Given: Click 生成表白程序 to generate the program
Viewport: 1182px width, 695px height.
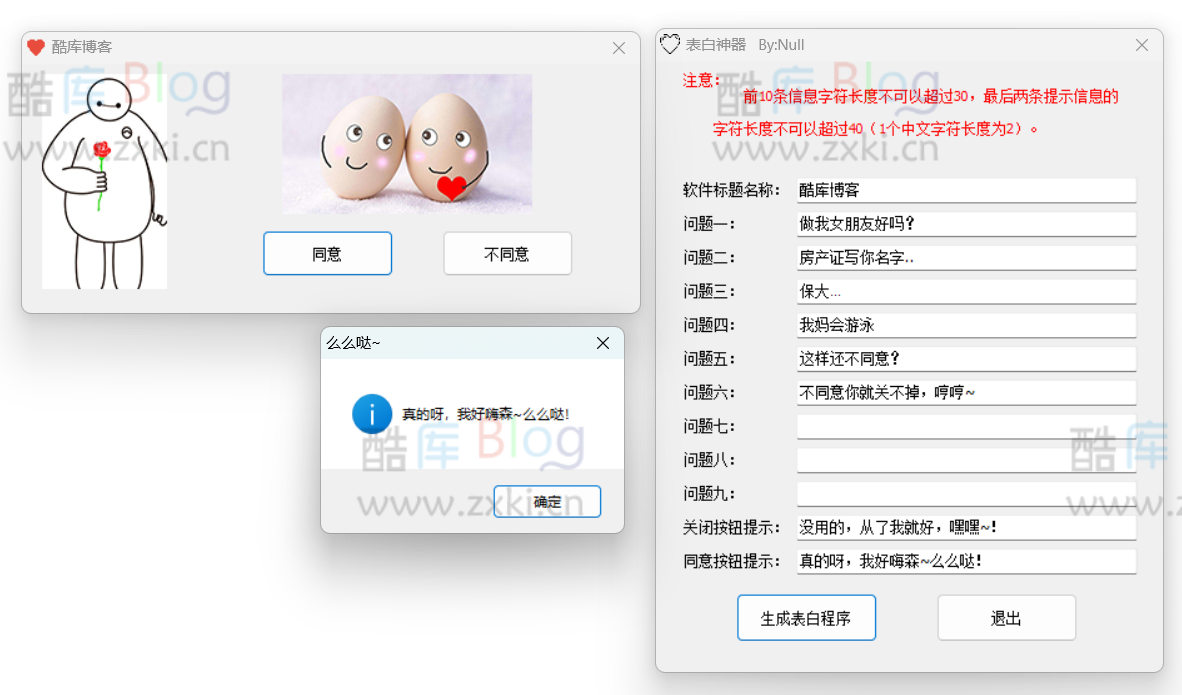Looking at the screenshot, I should pos(806,617).
